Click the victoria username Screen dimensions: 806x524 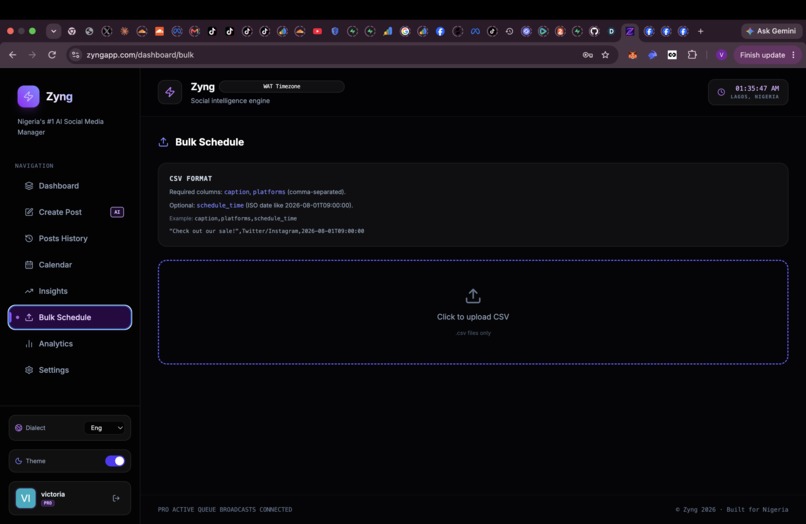click(53, 494)
